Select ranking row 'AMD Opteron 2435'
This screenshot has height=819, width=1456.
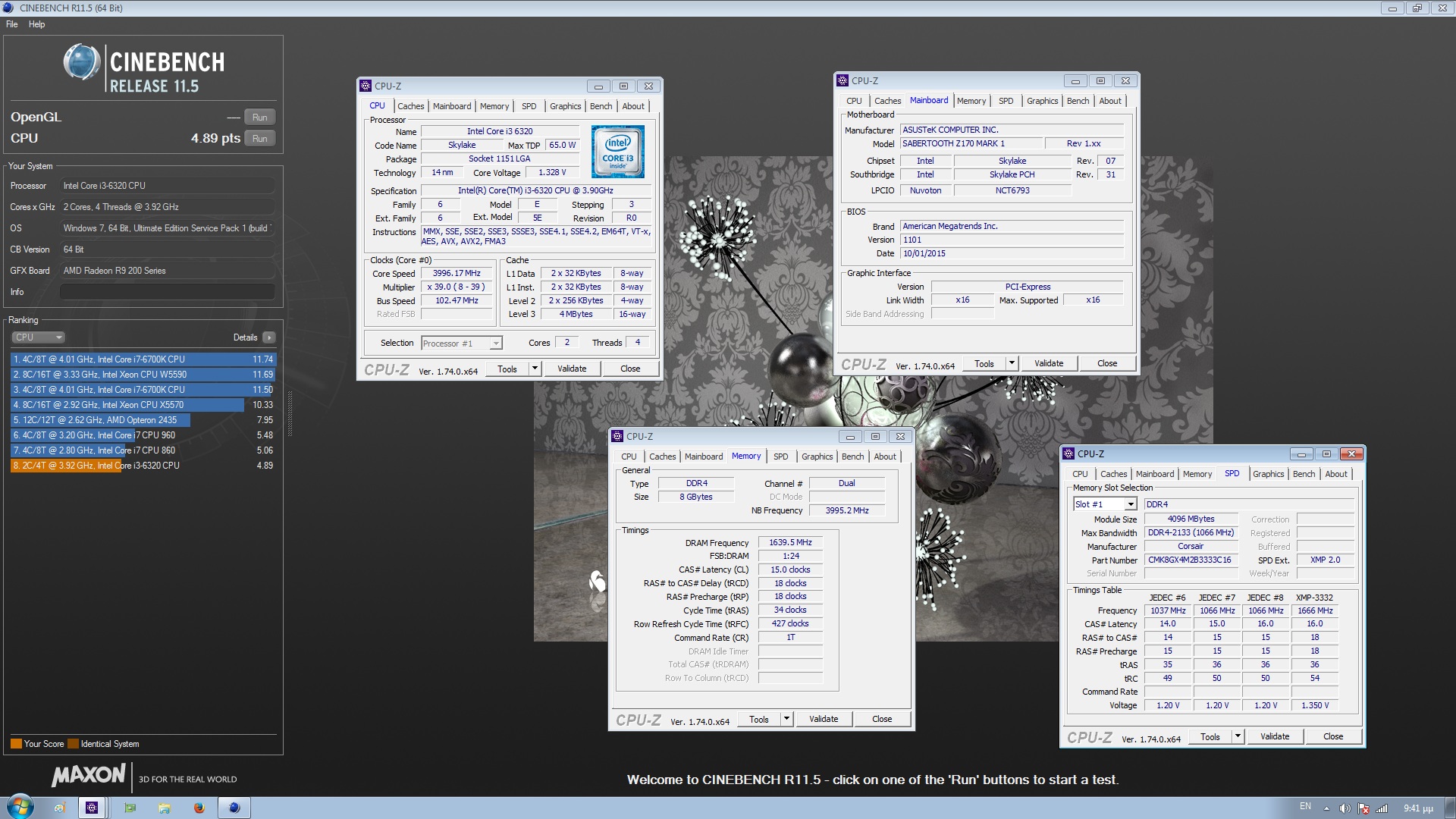coord(143,420)
